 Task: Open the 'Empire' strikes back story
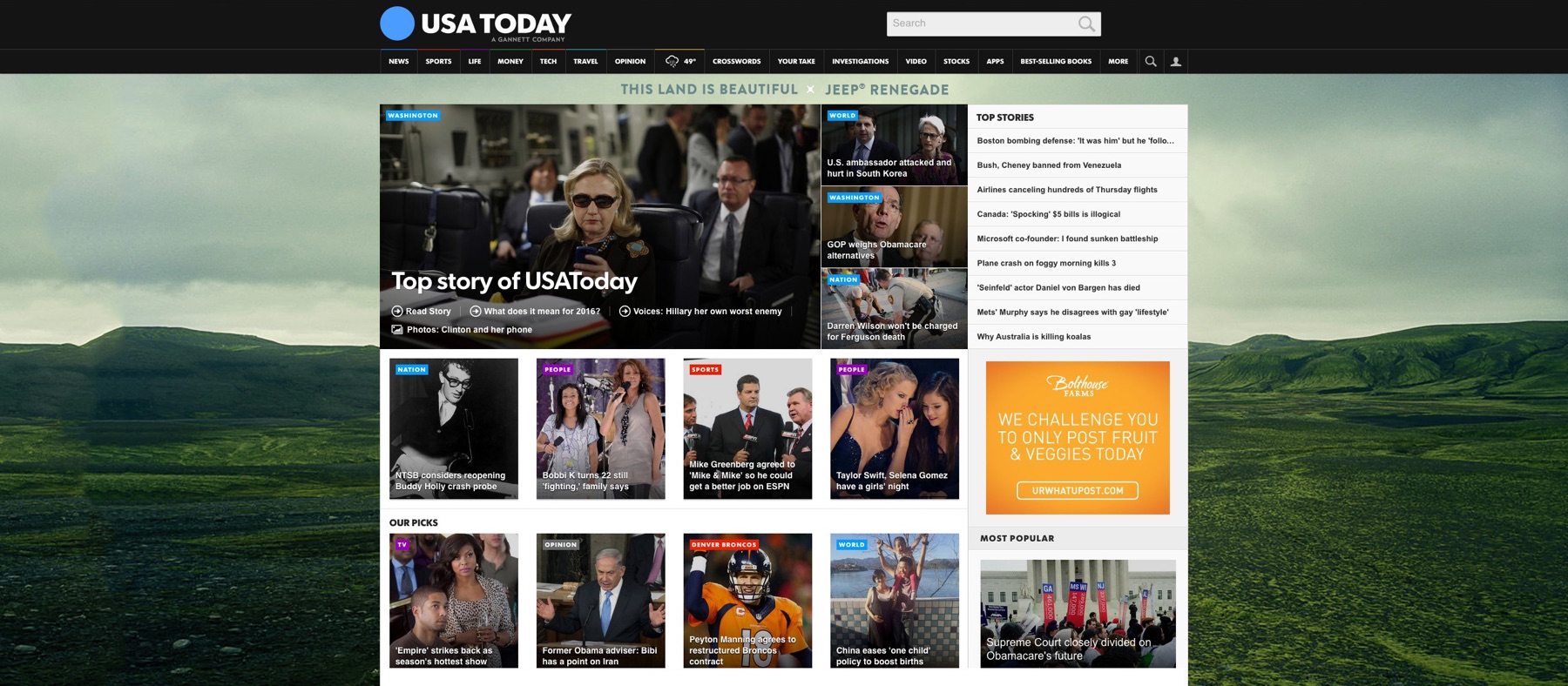coord(454,601)
